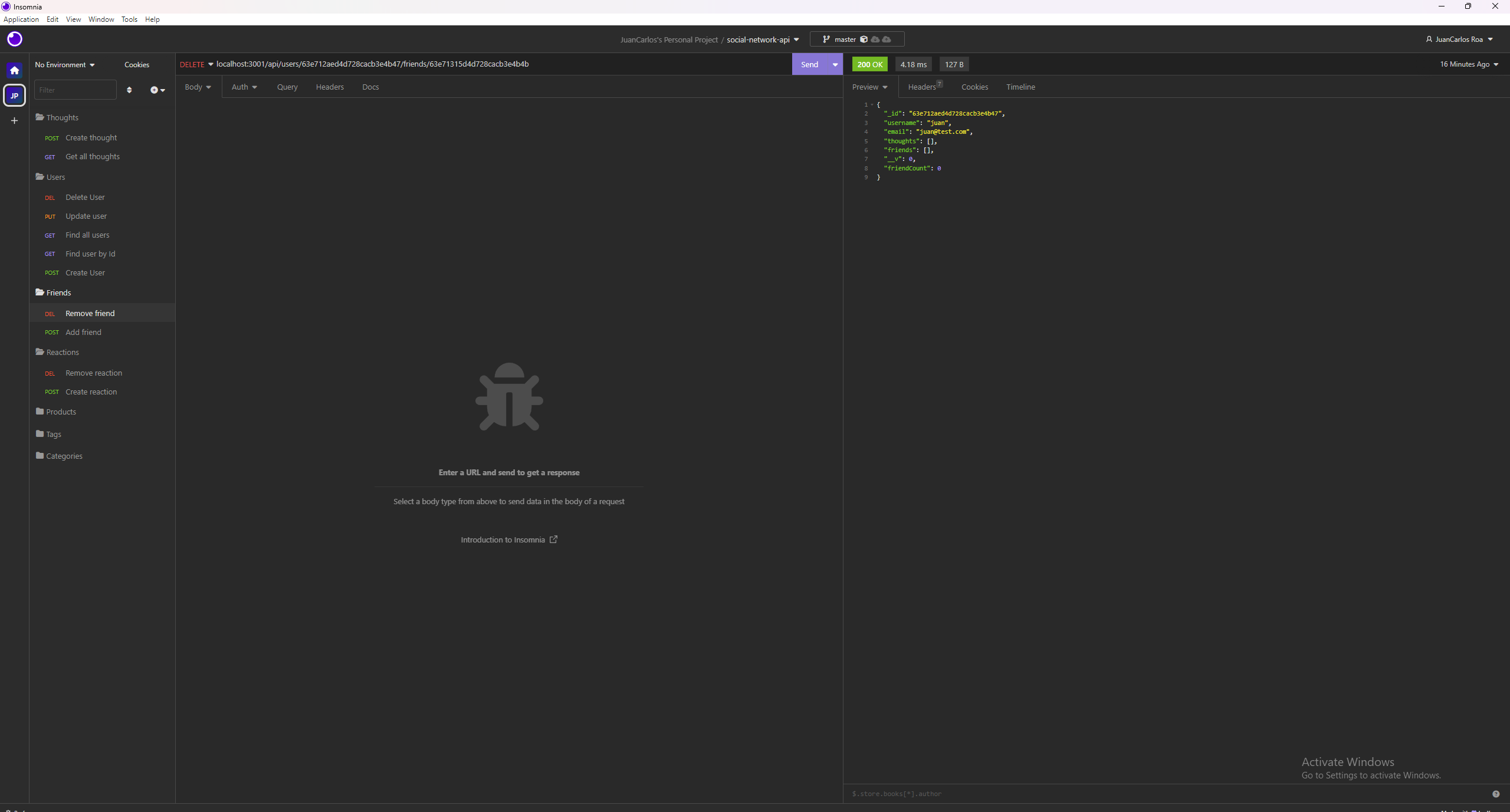The height and width of the screenshot is (812, 1510).
Task: Open the Tools menu
Action: 129,19
